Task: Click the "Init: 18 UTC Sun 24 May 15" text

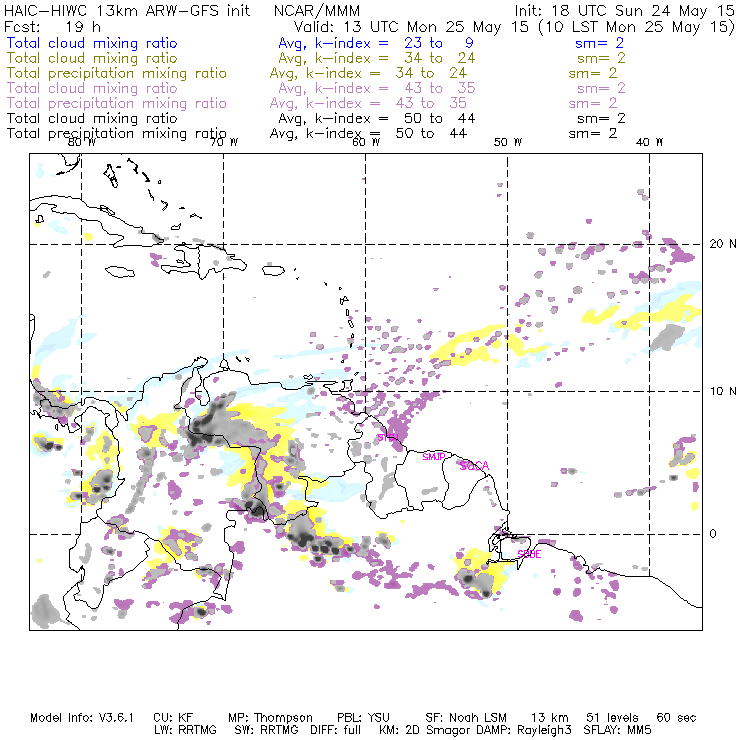Action: click(624, 10)
